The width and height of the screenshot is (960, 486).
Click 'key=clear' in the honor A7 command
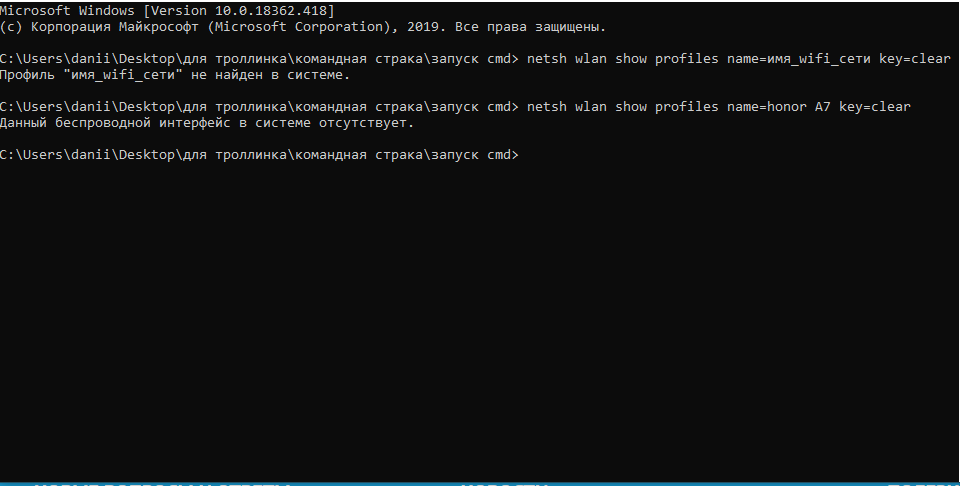coord(875,107)
